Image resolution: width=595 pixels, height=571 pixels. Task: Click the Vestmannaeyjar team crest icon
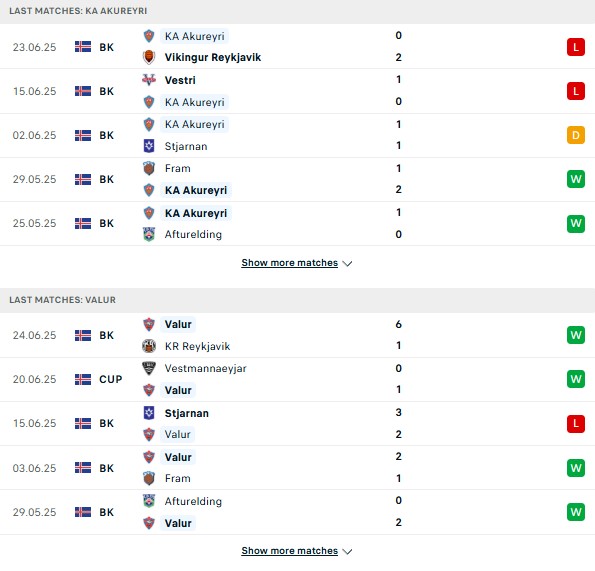pyautogui.click(x=149, y=368)
